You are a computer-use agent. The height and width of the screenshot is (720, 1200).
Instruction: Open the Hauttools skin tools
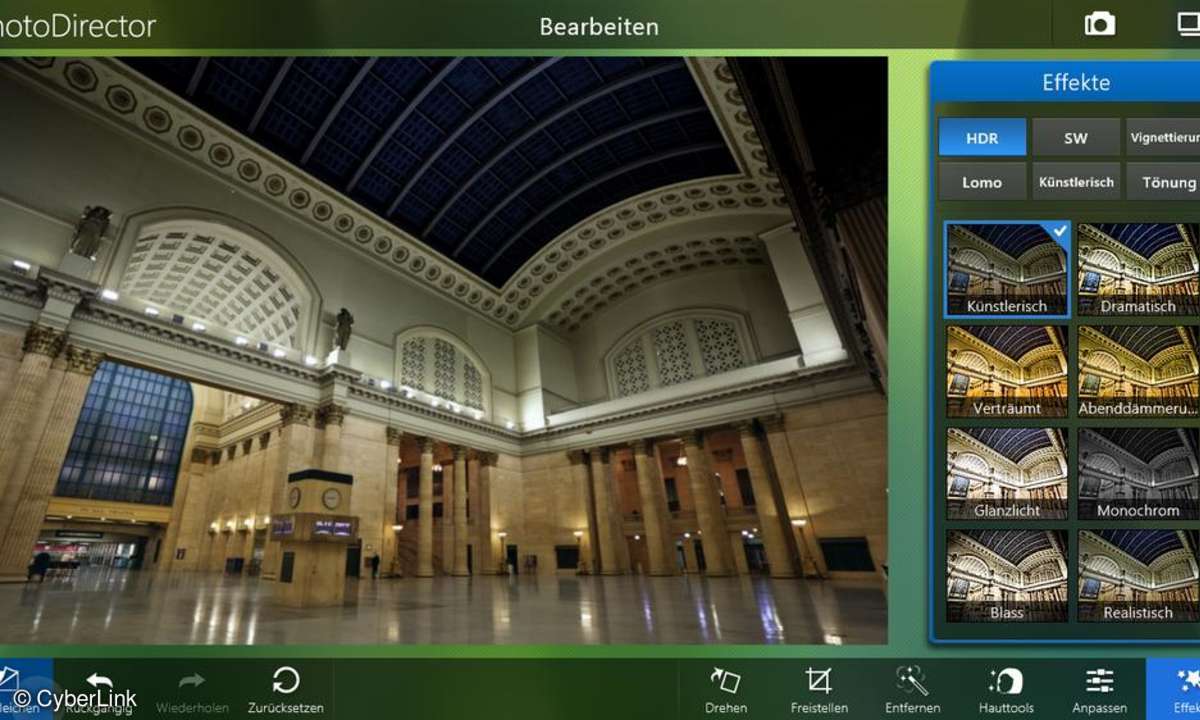pos(1006,681)
